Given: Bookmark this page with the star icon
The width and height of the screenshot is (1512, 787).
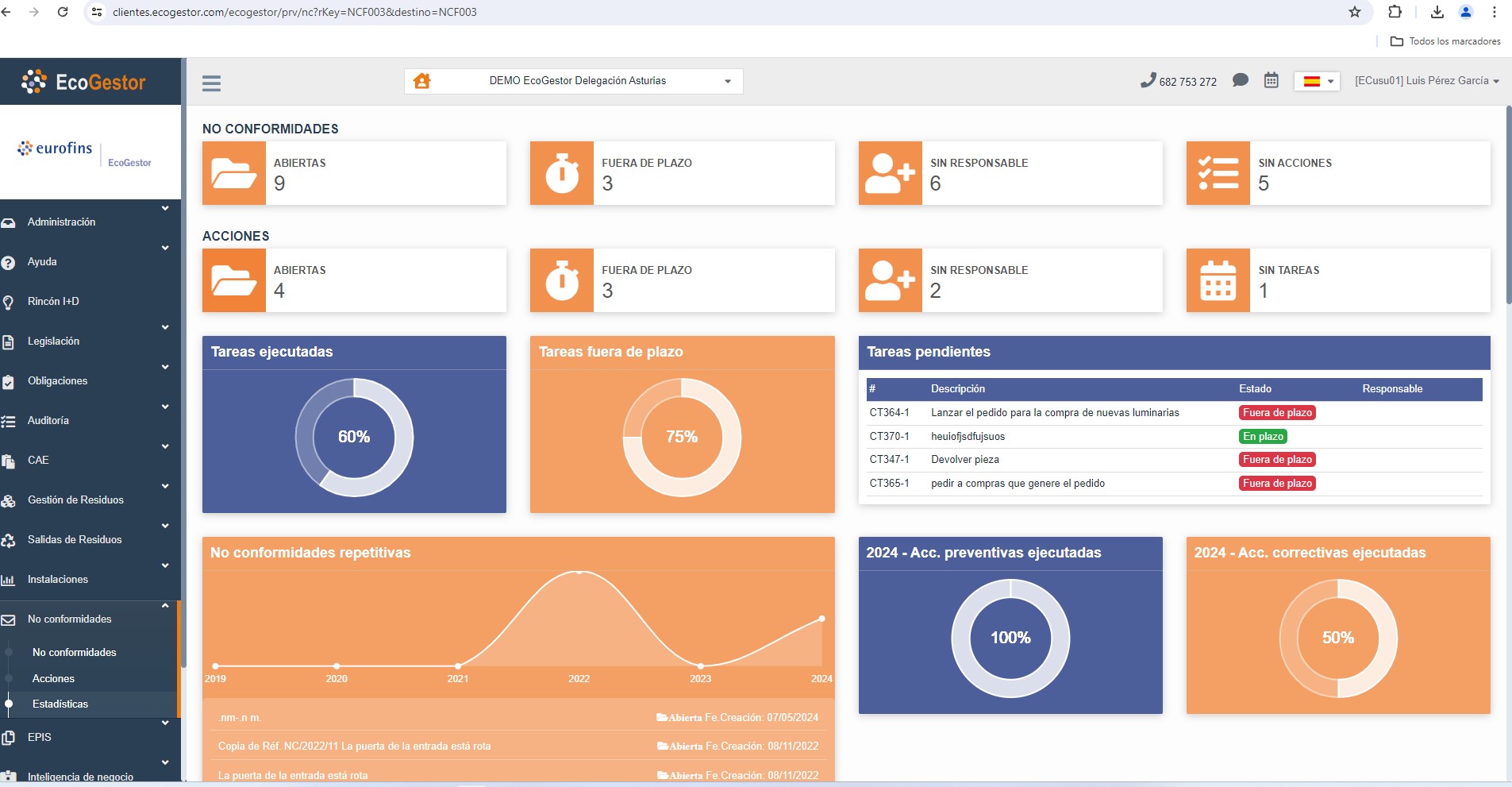Looking at the screenshot, I should [1354, 12].
